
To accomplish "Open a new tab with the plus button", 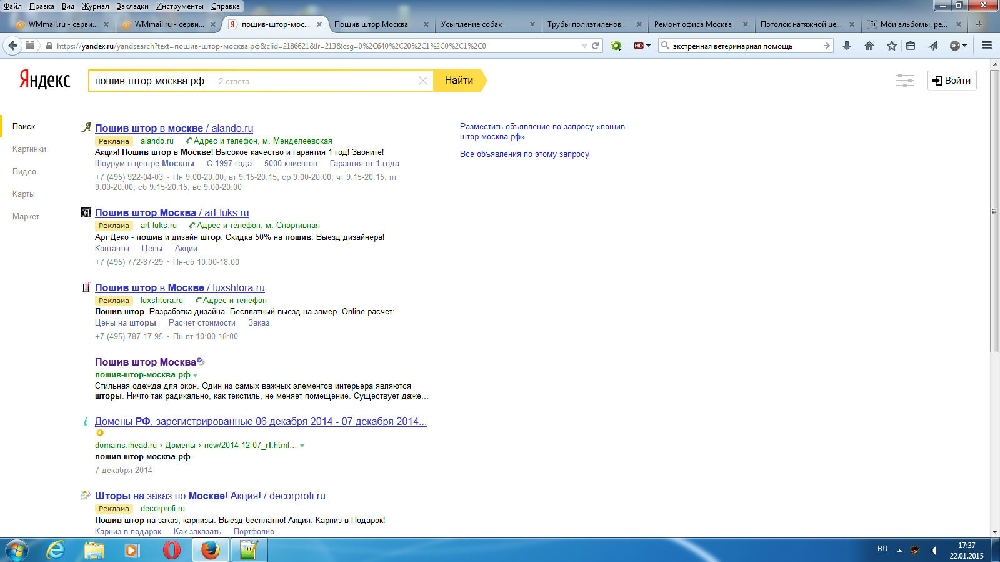I will [979, 24].
